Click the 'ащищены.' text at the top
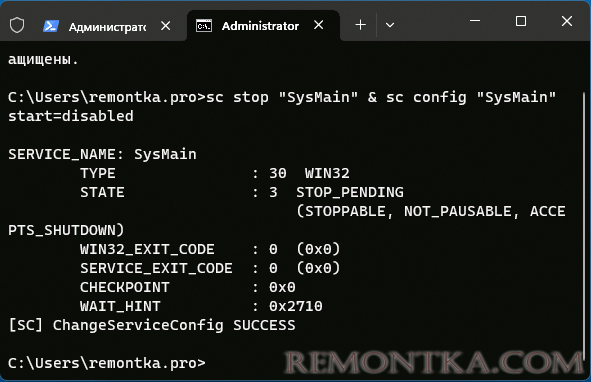 pyautogui.click(x=43, y=60)
